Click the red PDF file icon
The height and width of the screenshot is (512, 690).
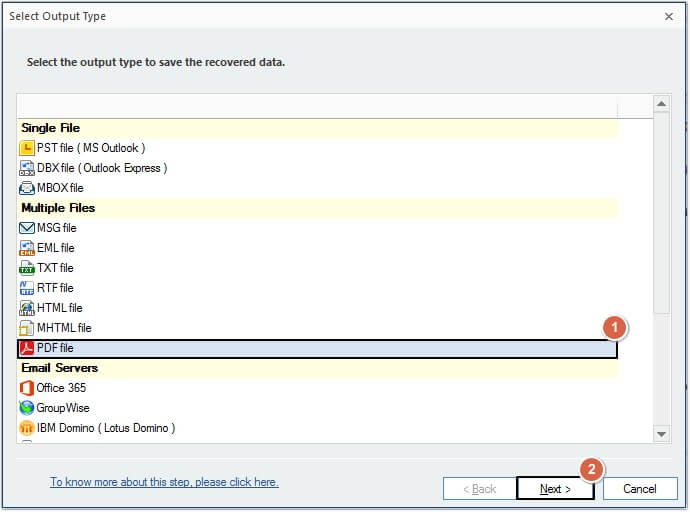(x=27, y=348)
